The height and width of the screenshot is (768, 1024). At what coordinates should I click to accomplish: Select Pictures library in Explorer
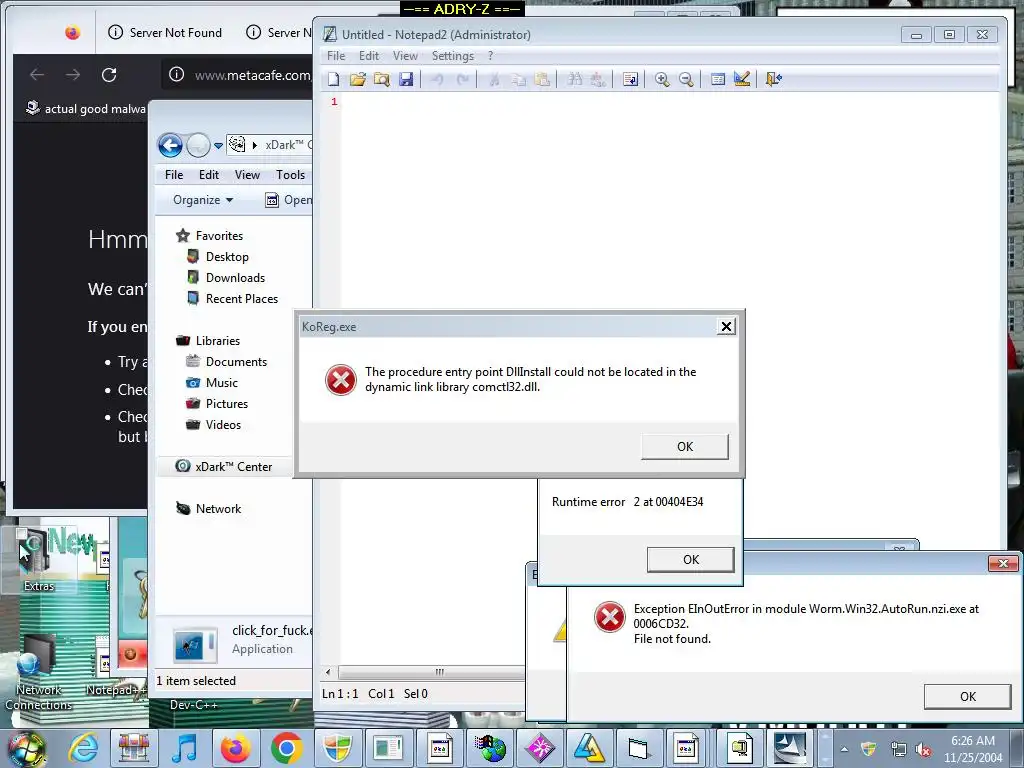pos(217,404)
